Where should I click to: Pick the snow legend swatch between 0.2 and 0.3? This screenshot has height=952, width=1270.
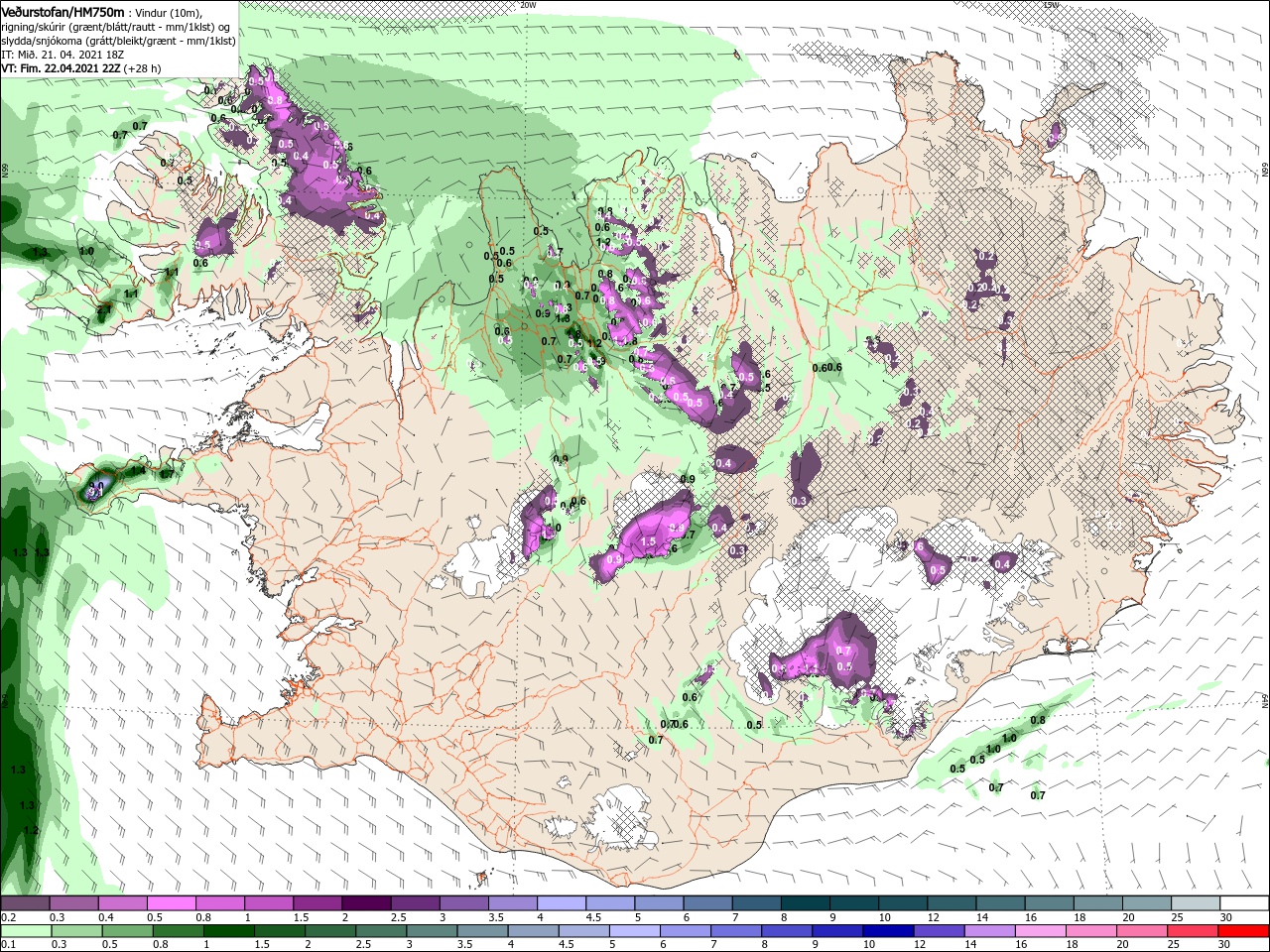pyautogui.click(x=25, y=903)
